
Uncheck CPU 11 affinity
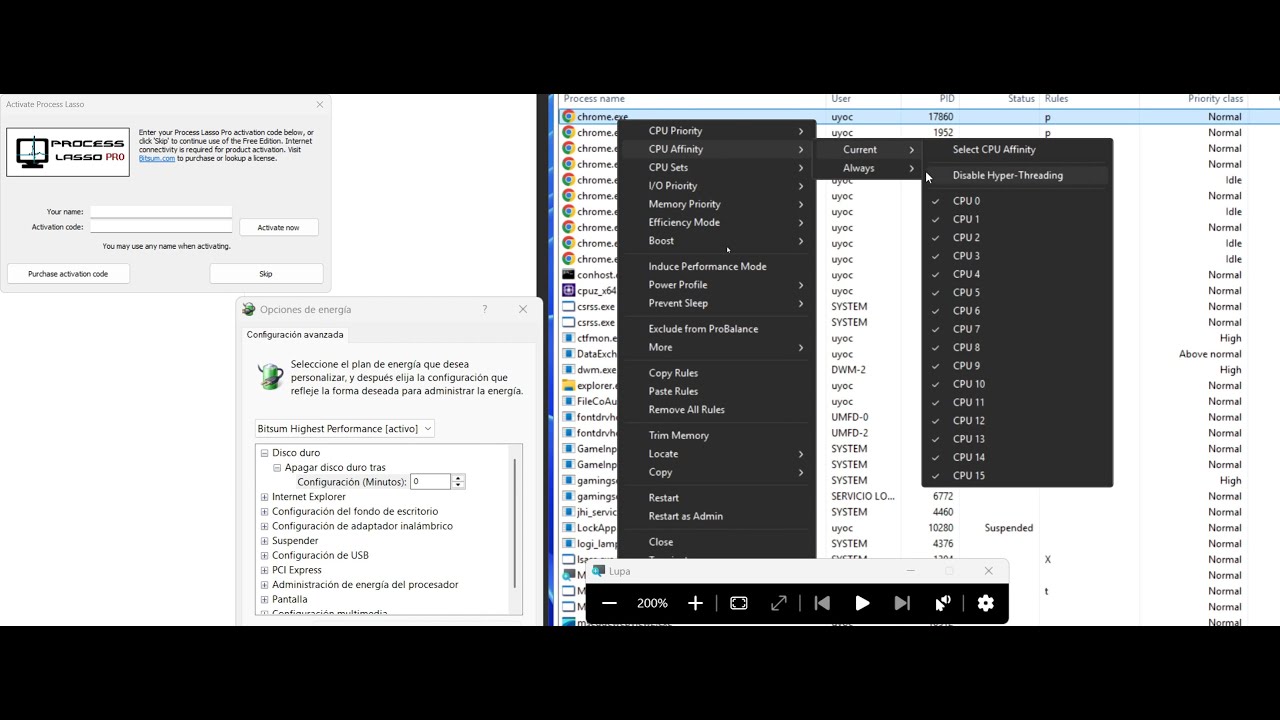point(936,402)
